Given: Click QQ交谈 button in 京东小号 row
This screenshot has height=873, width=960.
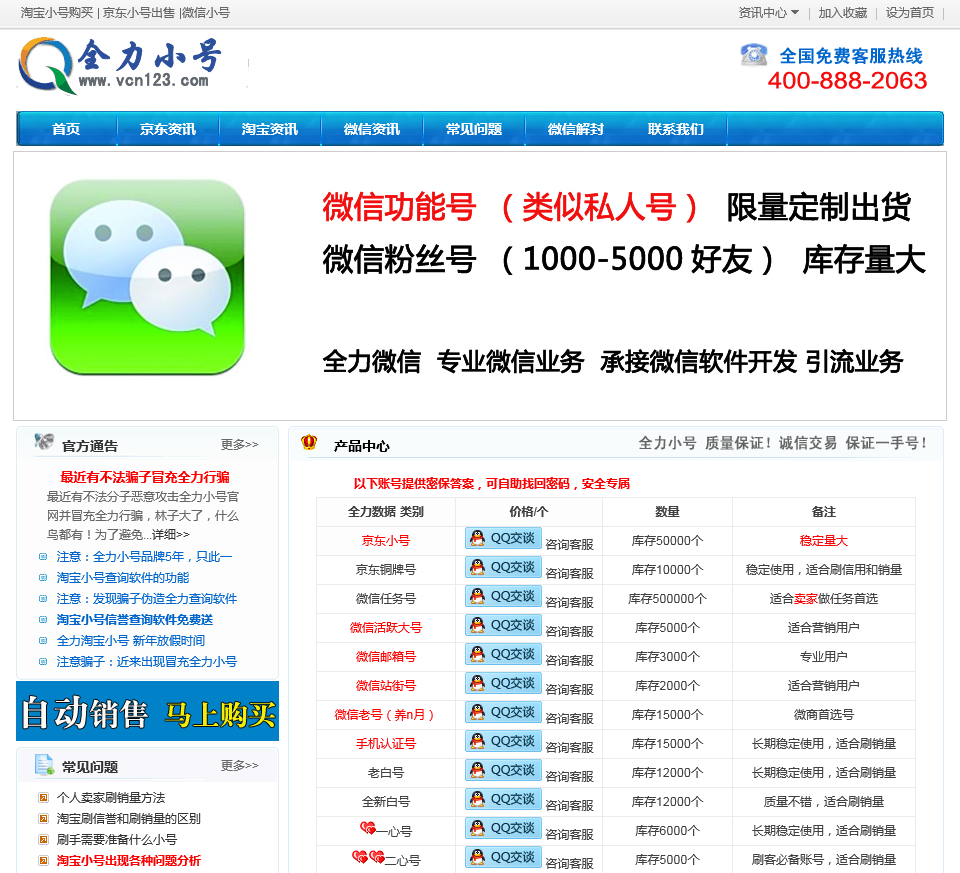Looking at the screenshot, I should 503,539.
